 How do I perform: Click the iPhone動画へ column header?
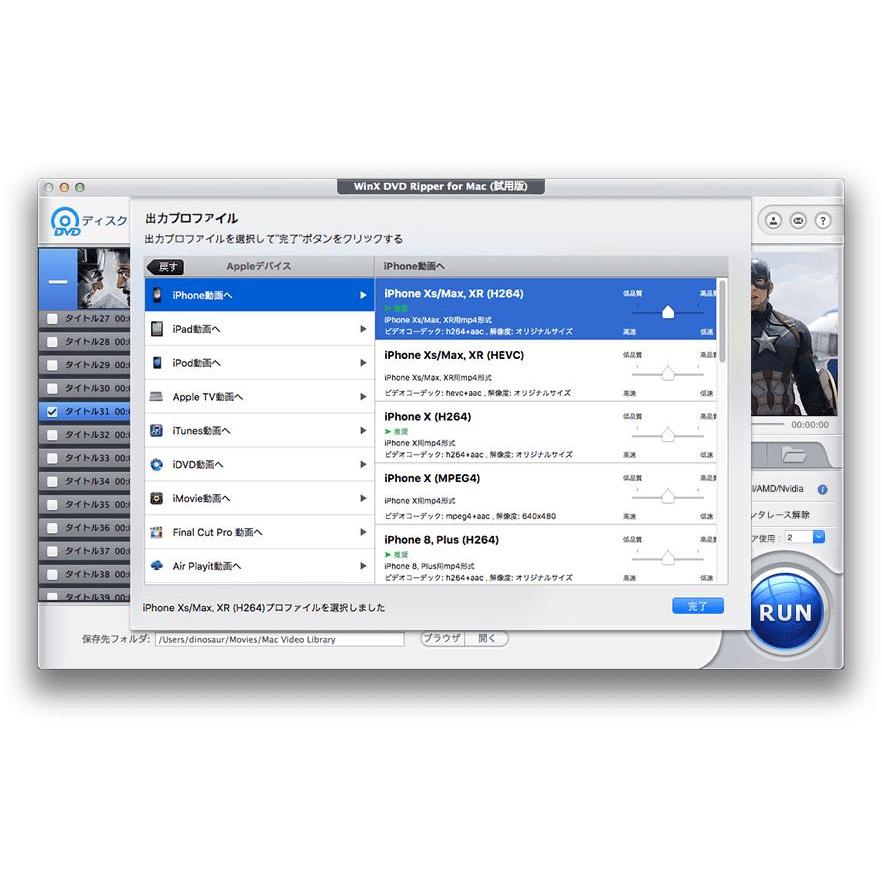(417, 266)
